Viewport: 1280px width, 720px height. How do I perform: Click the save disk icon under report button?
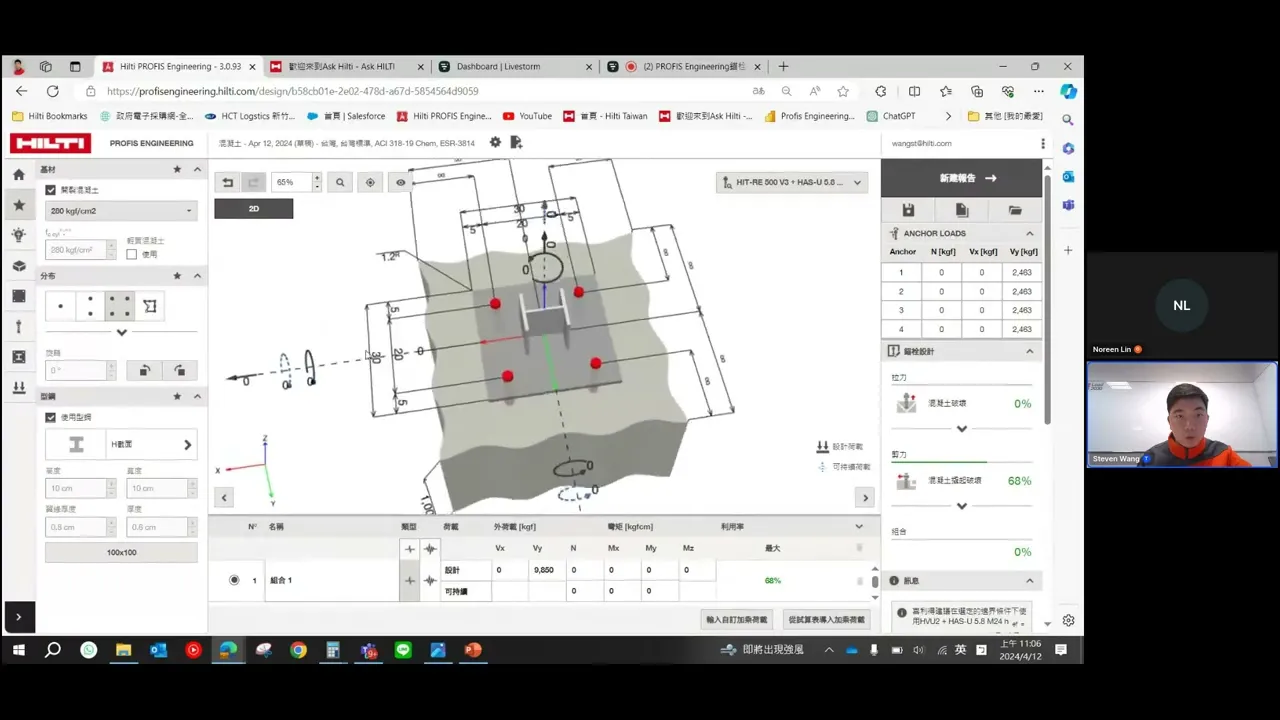click(x=908, y=210)
